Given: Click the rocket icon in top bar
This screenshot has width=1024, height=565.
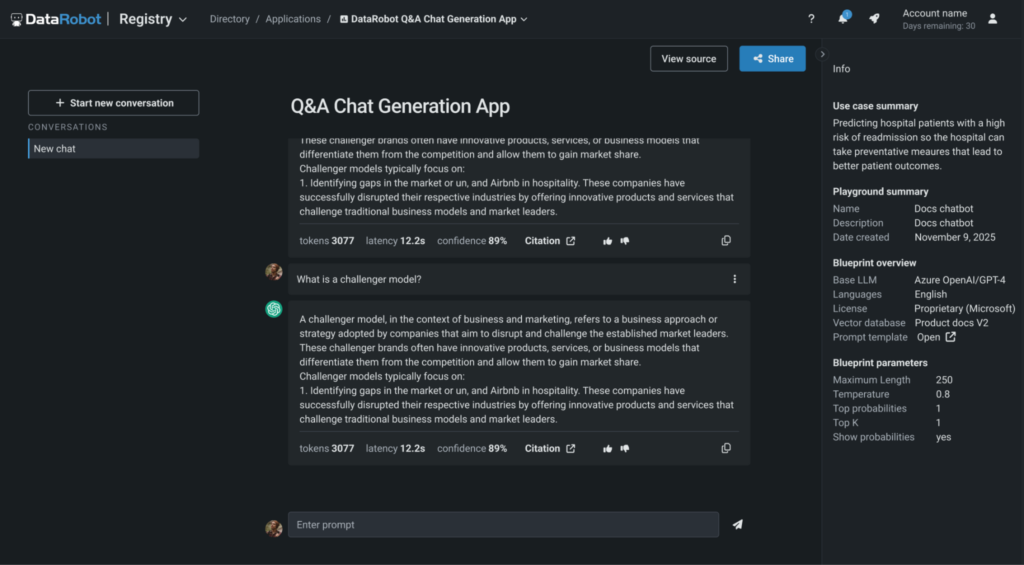Looking at the screenshot, I should click(x=874, y=19).
